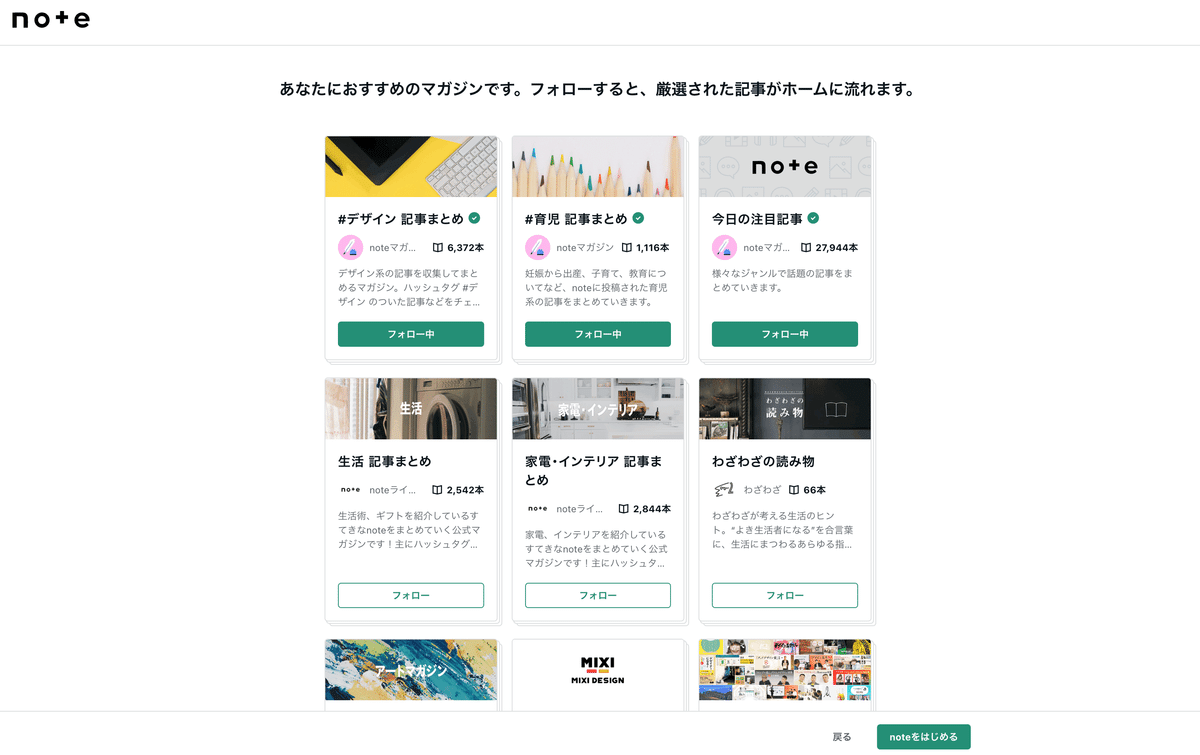This screenshot has height=755, width=1200.
Task: Open the pink avatar on the #育児 card
Action: [537, 247]
